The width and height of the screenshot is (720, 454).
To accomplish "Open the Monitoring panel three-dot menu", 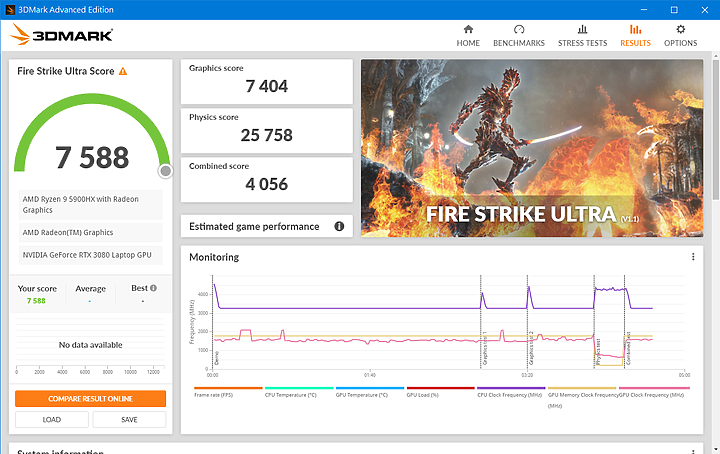I will click(693, 257).
